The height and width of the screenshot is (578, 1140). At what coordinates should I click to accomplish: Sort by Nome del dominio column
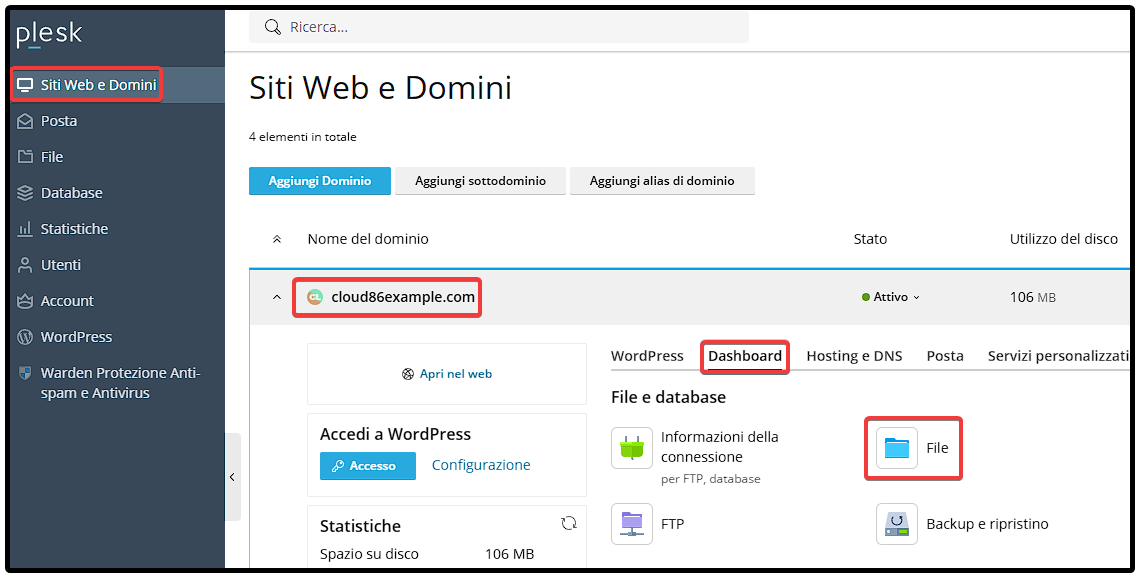point(368,239)
